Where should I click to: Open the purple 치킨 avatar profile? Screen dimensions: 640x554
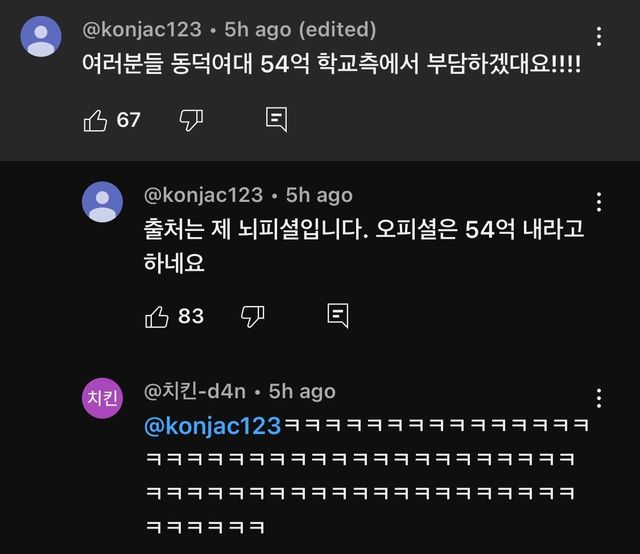coord(103,399)
